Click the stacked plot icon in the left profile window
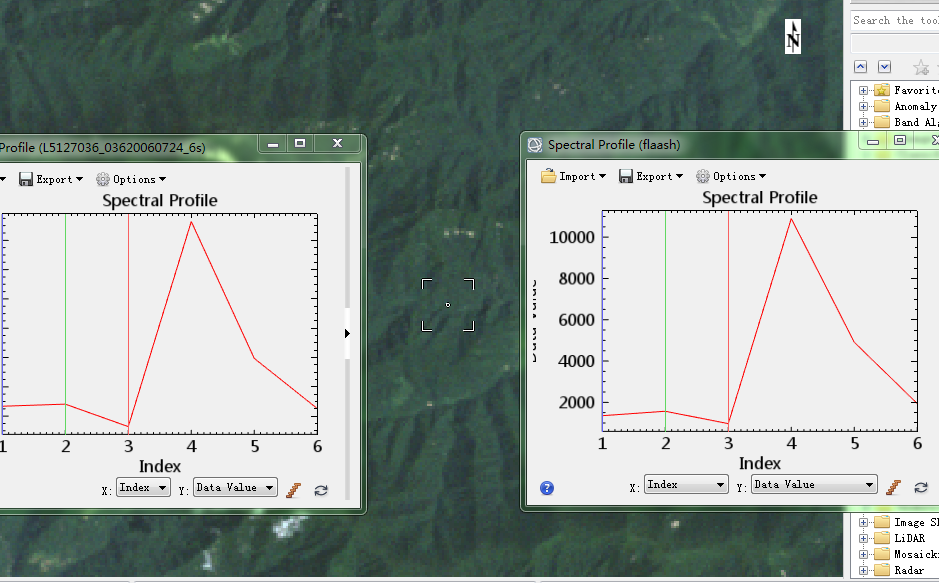The width and height of the screenshot is (939, 583). click(x=293, y=490)
